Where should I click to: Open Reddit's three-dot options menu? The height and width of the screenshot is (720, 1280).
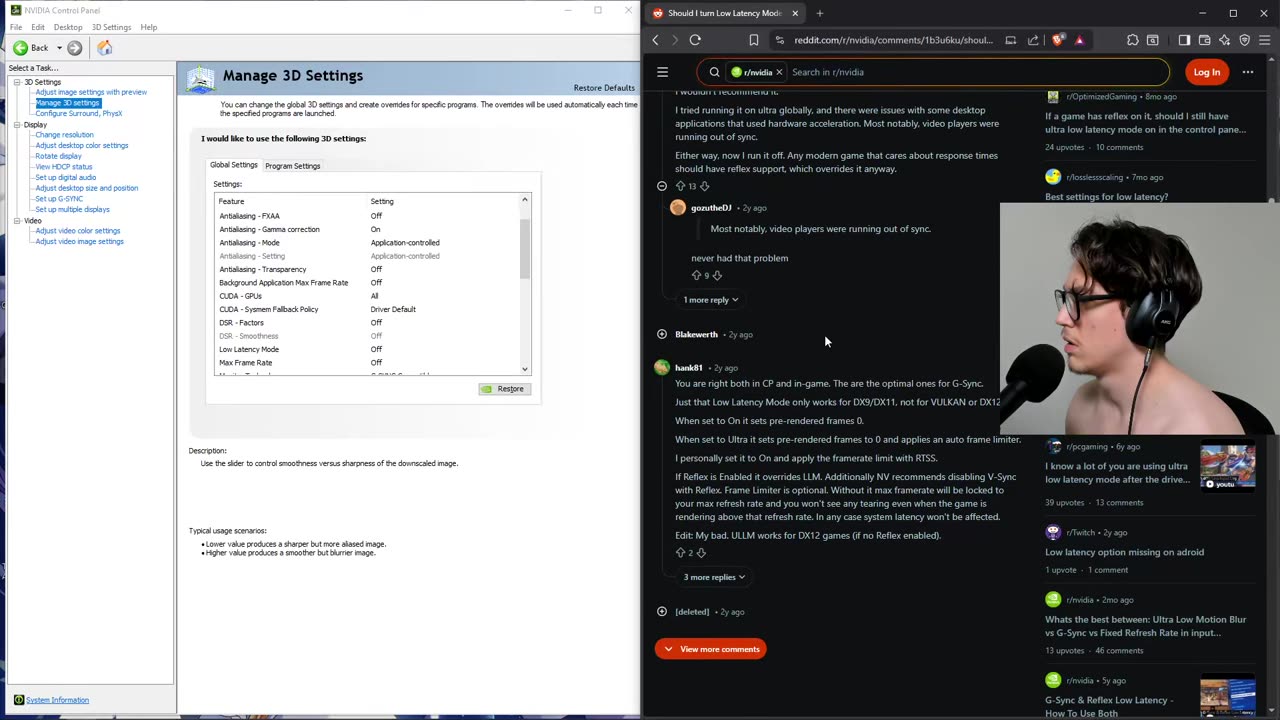click(x=1247, y=72)
